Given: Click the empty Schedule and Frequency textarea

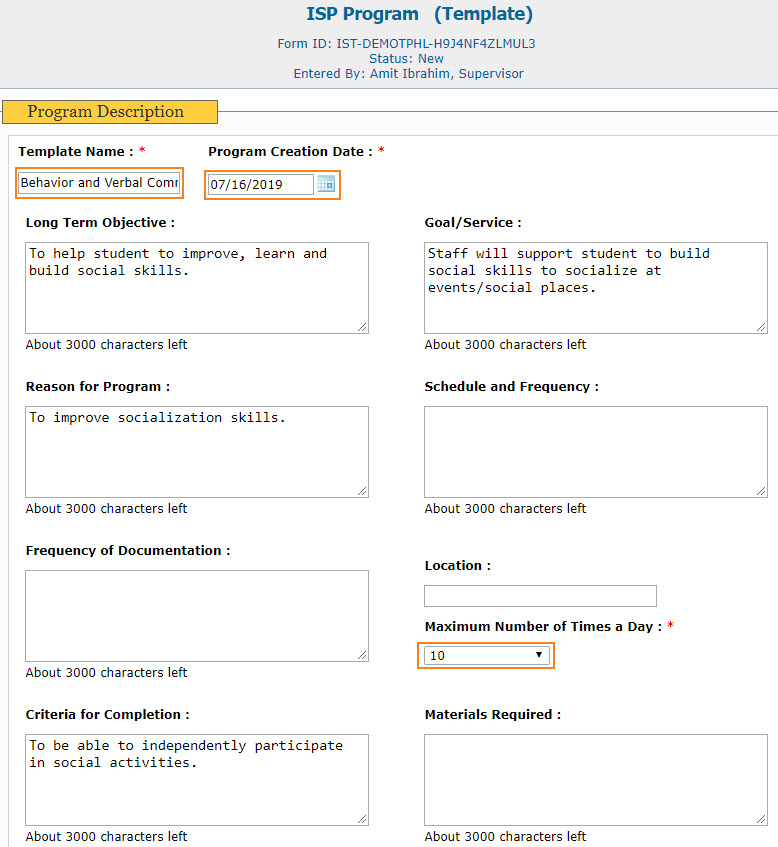Looking at the screenshot, I should 596,452.
